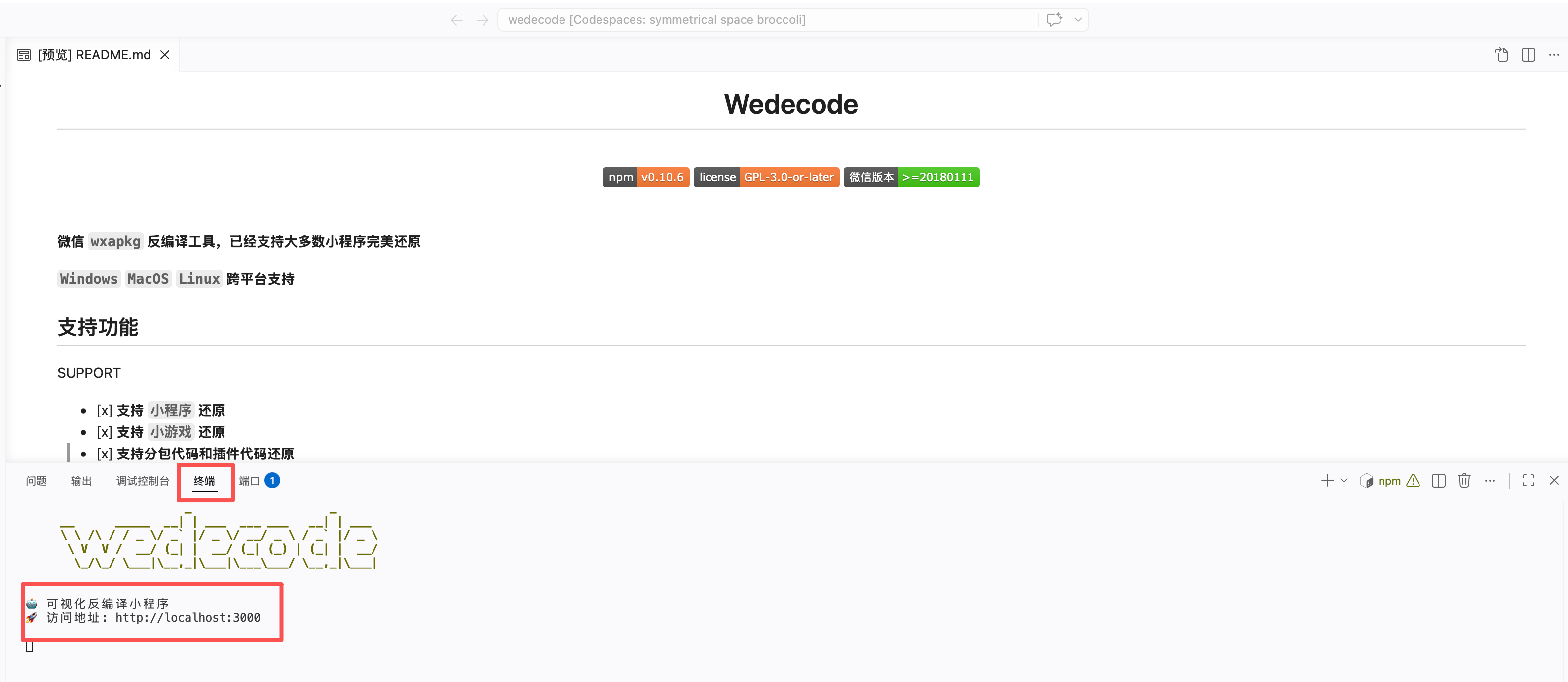Open the 端口 tab

[x=250, y=481]
